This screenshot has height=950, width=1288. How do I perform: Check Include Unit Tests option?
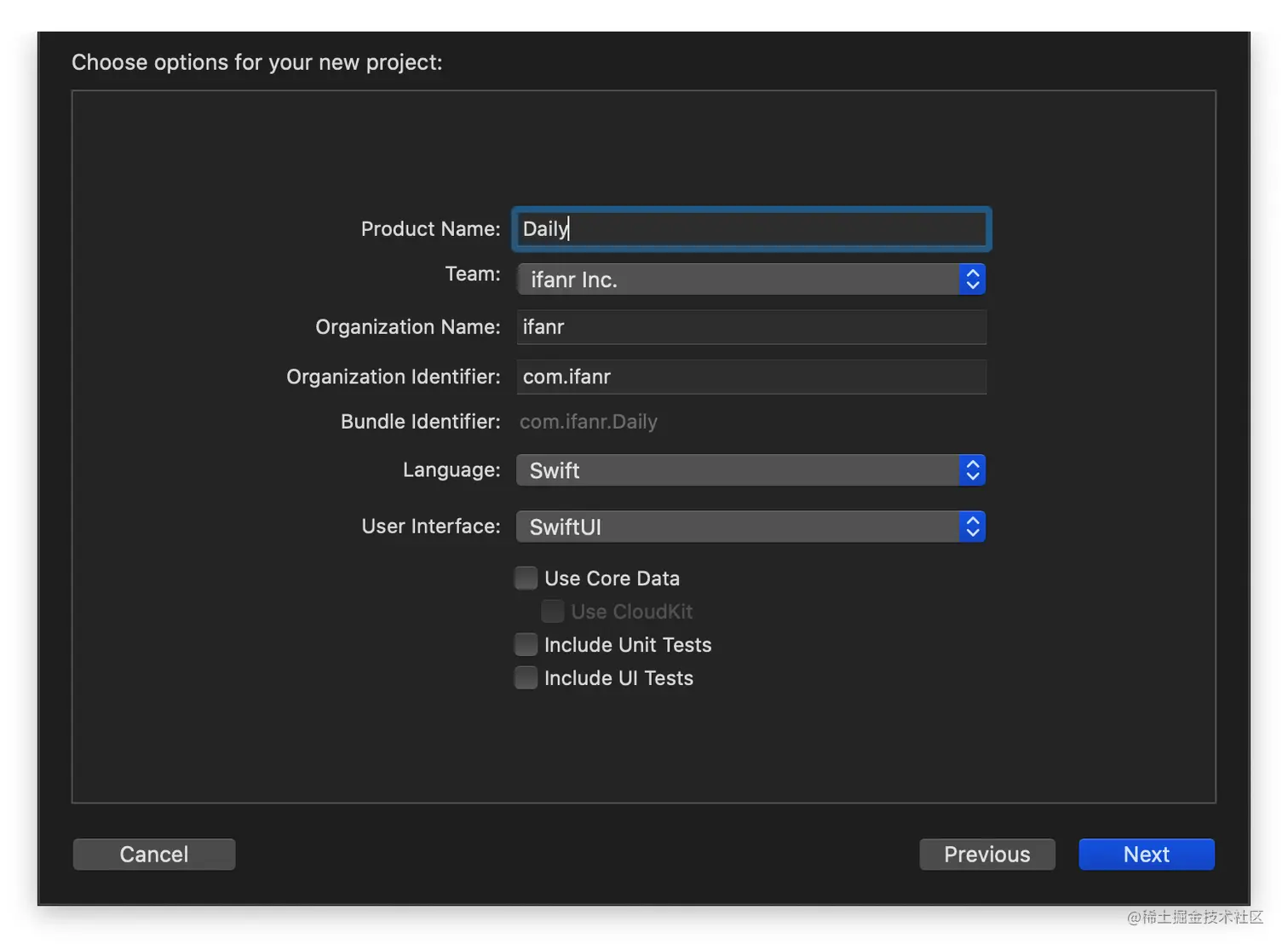(526, 645)
